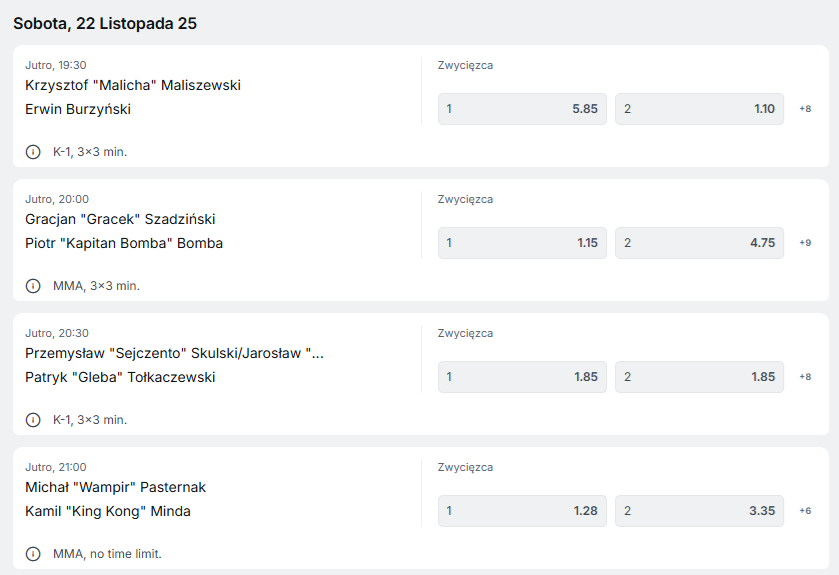The height and width of the screenshot is (575, 839).
Task: Open Krzysztof "Malicha" Maliszewski fight details
Action: click(133, 86)
